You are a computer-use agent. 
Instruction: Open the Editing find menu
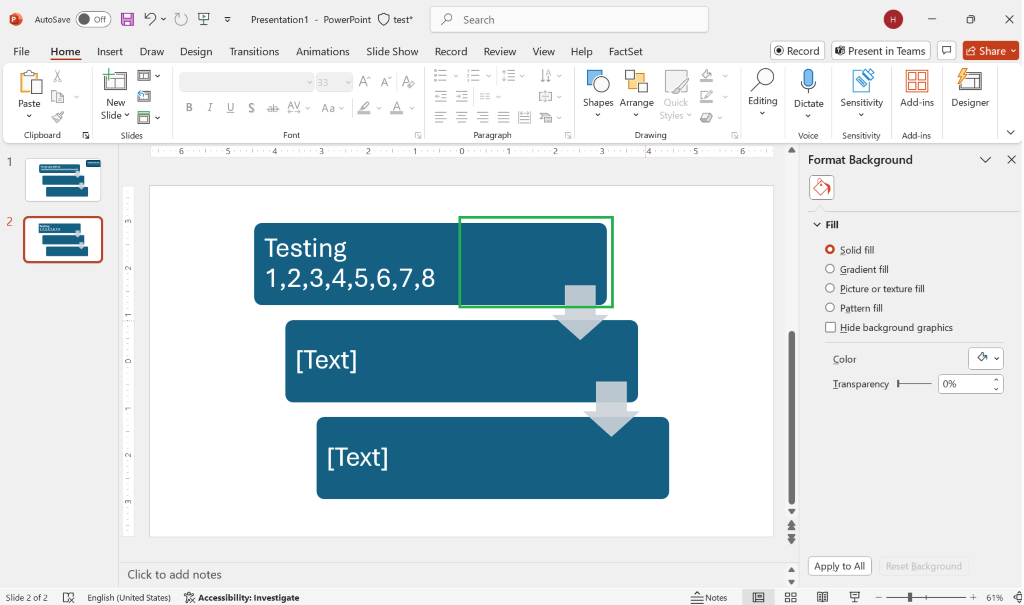(762, 94)
